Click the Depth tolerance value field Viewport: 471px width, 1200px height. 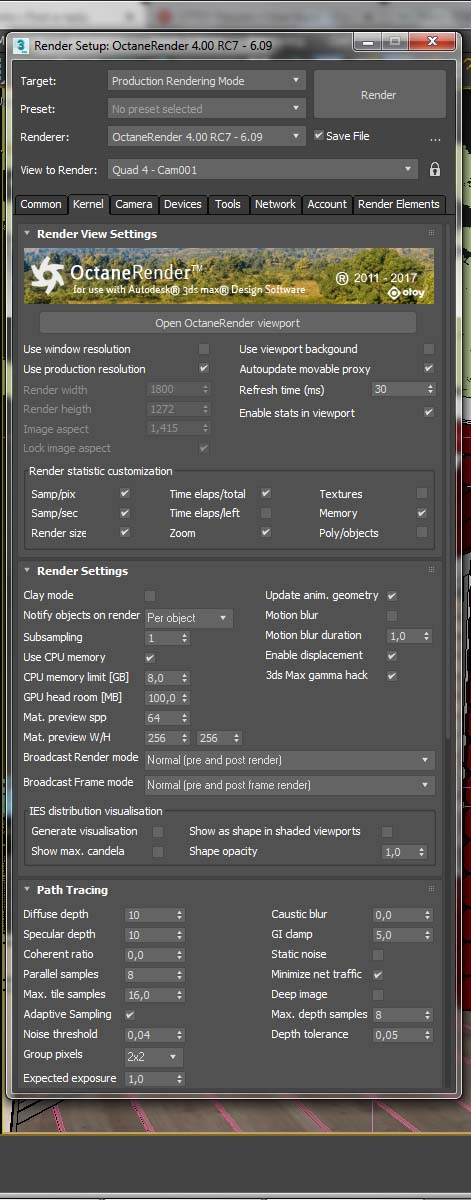pos(398,1035)
